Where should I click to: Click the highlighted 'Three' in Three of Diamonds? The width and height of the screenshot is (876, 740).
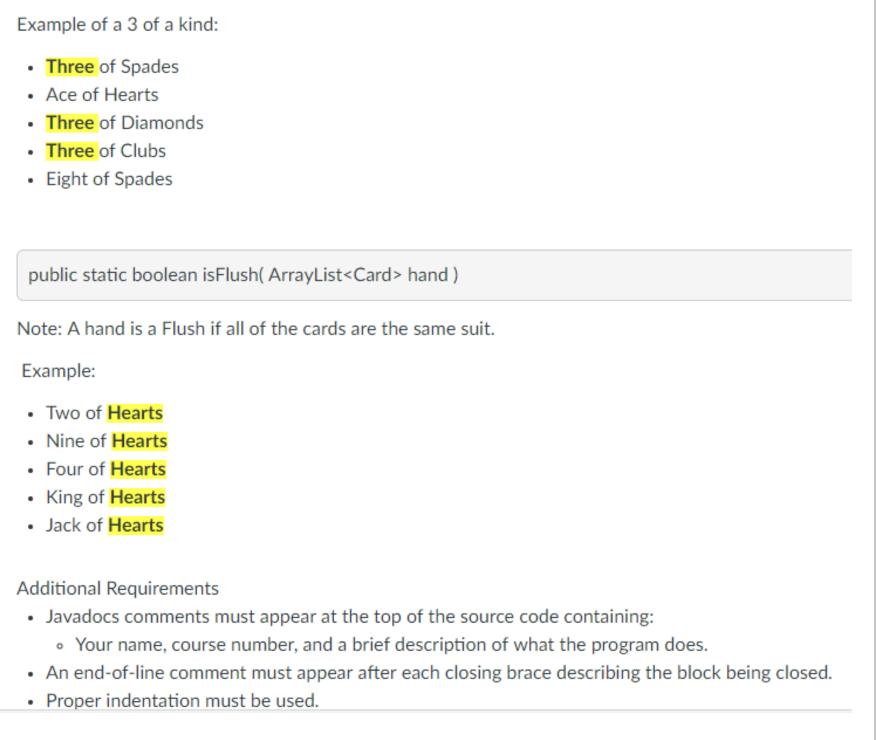pos(70,123)
